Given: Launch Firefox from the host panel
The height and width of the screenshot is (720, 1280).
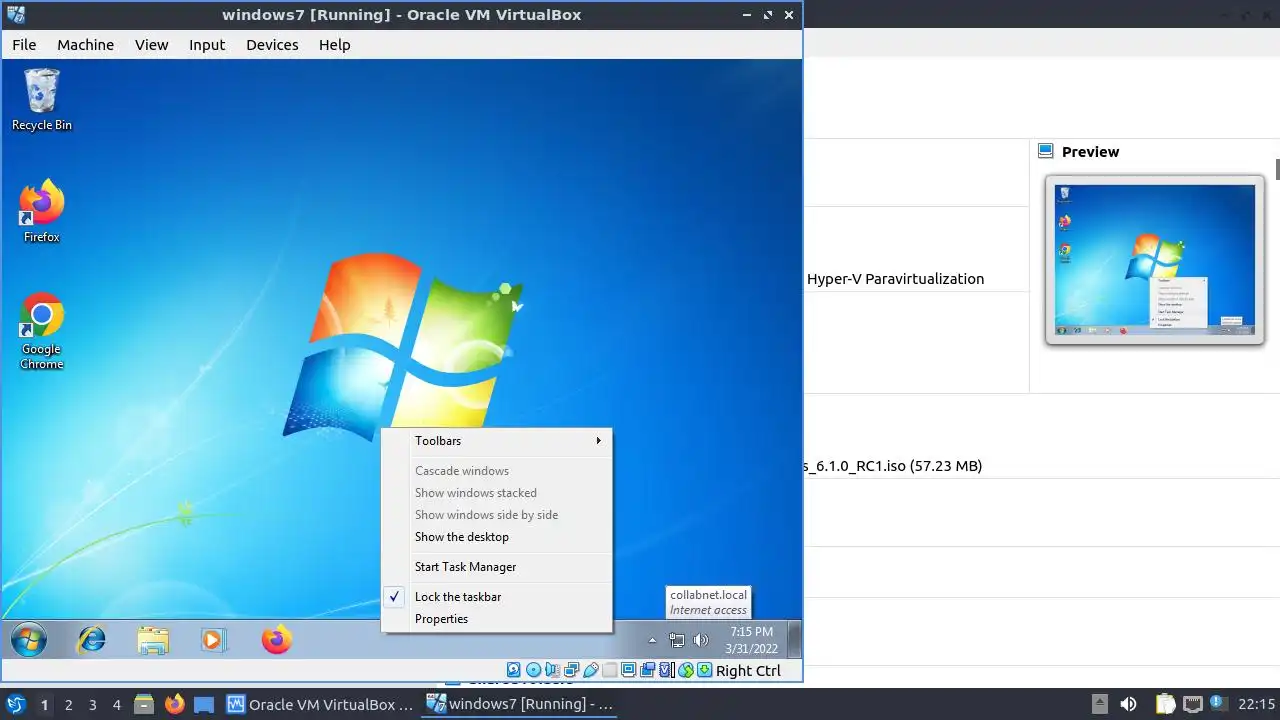Looking at the screenshot, I should (x=174, y=704).
